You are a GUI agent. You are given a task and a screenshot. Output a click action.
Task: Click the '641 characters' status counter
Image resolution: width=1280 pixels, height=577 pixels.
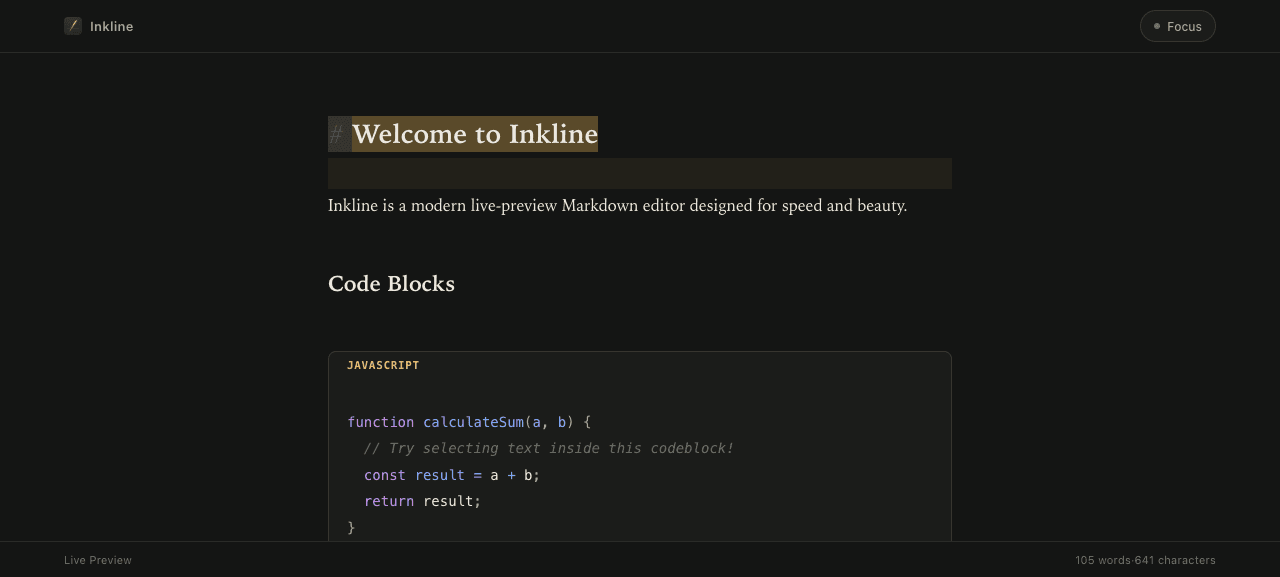(x=1175, y=560)
